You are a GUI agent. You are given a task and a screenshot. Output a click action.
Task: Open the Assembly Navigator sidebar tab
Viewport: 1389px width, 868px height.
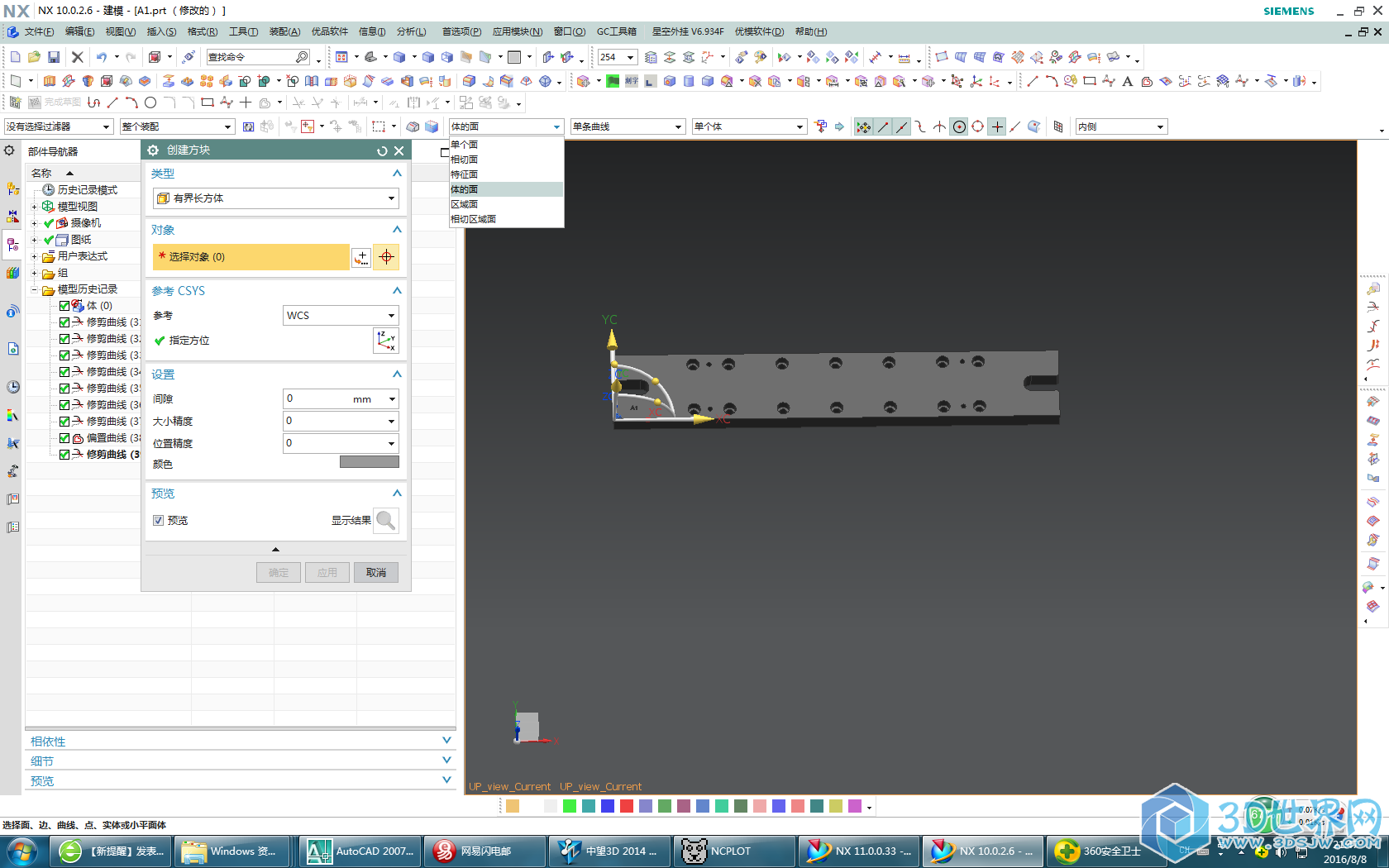(12, 188)
